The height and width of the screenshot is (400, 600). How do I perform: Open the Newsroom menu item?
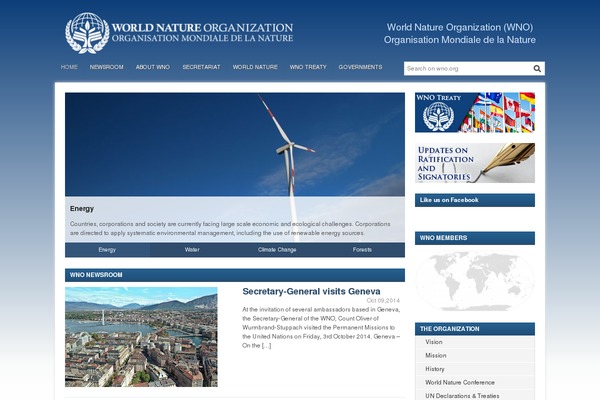106,67
